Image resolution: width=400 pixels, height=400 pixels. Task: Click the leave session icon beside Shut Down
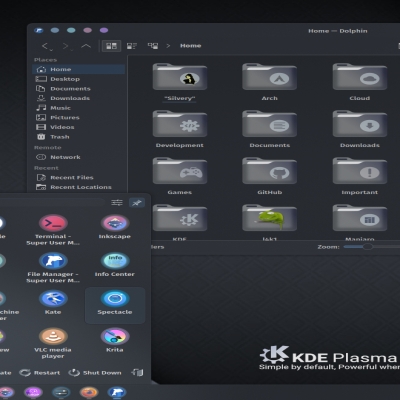pos(137,372)
